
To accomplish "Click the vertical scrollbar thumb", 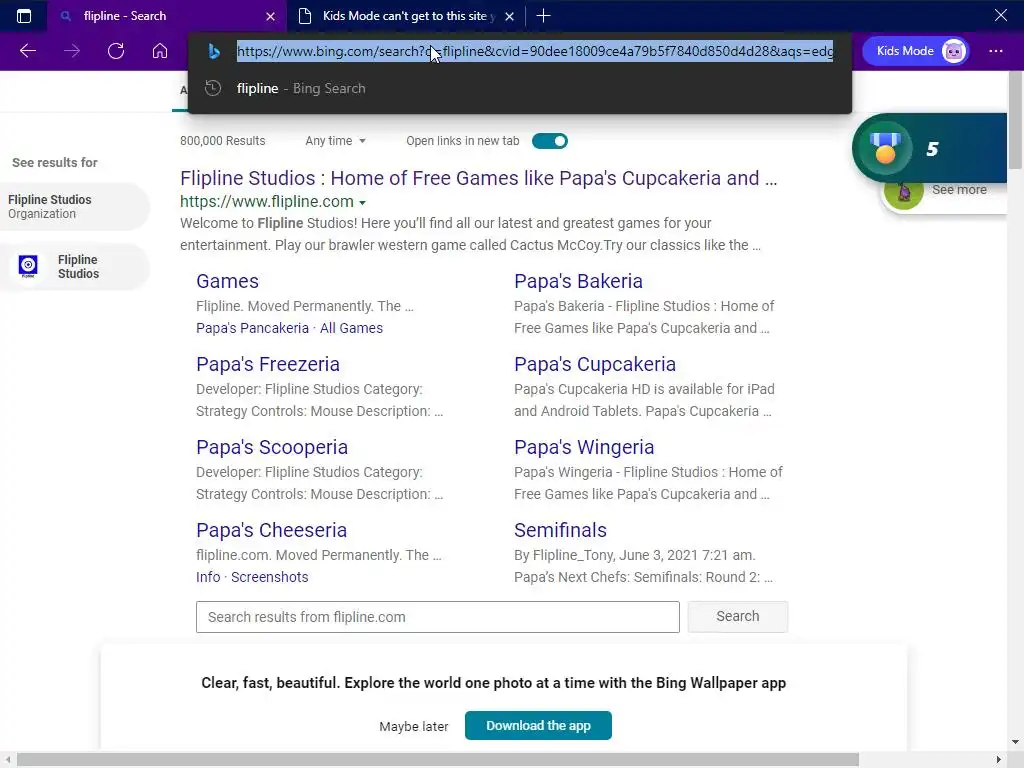I will pyautogui.click(x=1016, y=121).
